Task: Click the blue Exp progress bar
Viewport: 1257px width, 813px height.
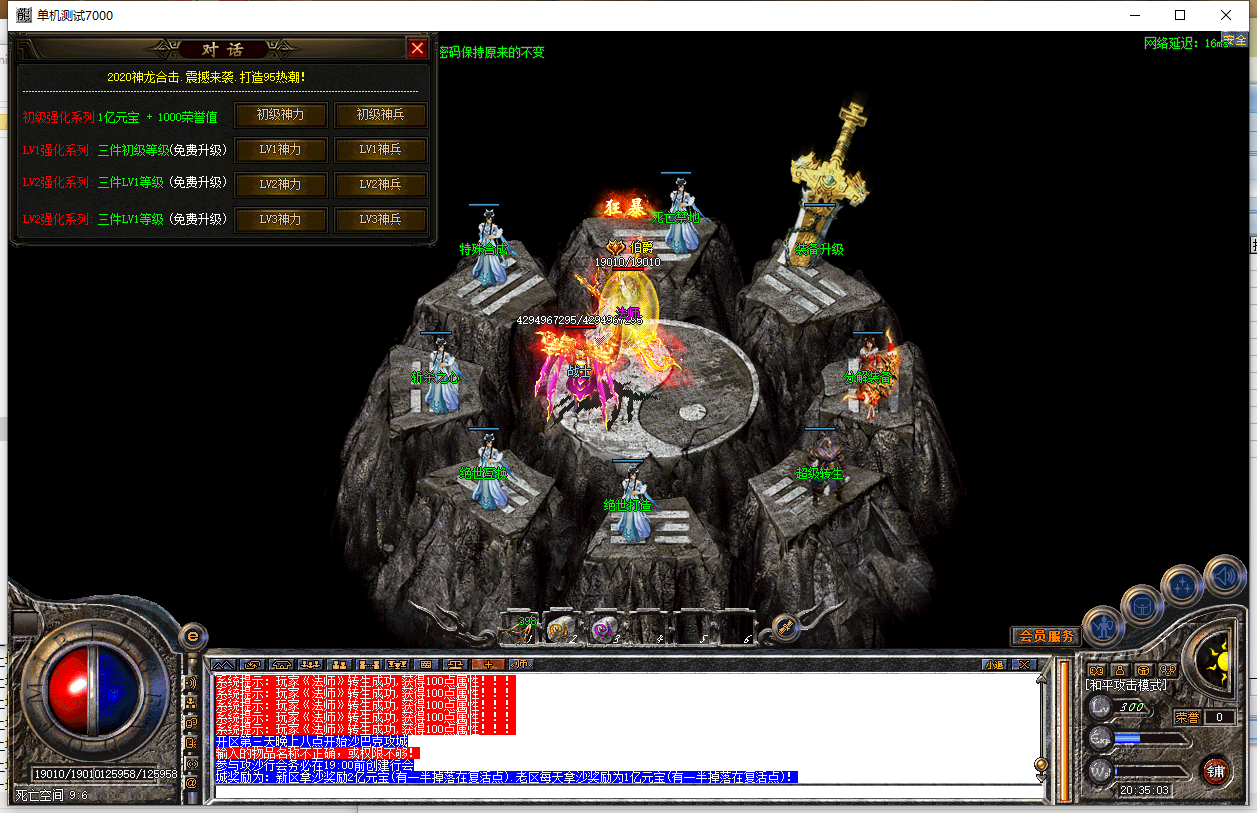Action: click(1151, 738)
